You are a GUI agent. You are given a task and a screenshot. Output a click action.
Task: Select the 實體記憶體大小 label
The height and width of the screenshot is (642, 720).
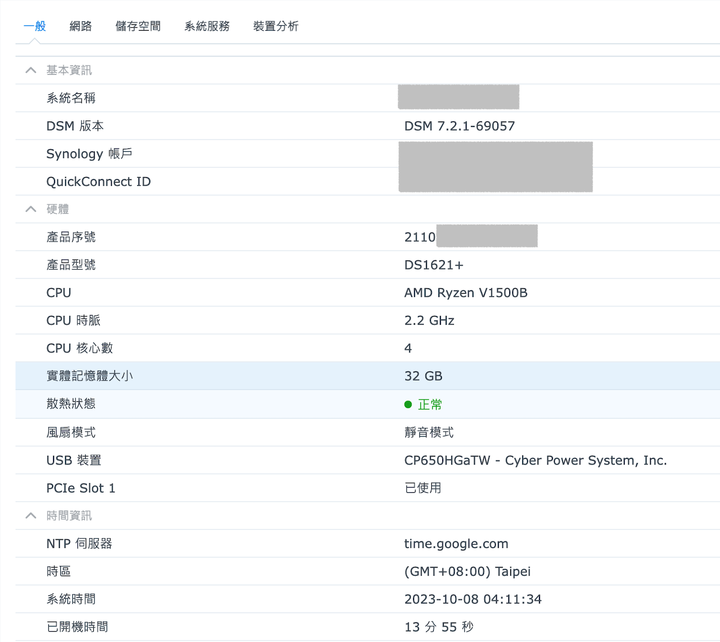click(90, 376)
